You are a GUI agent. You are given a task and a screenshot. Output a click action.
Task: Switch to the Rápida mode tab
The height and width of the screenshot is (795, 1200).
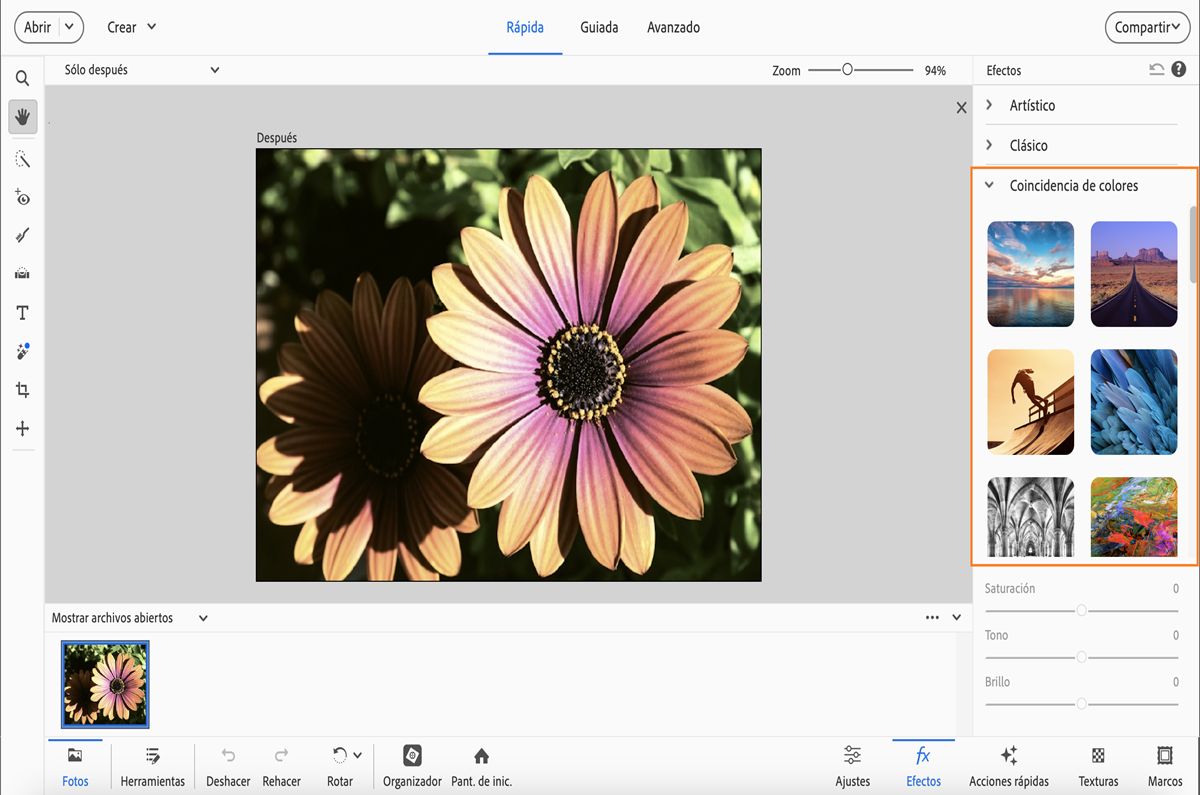tap(525, 27)
